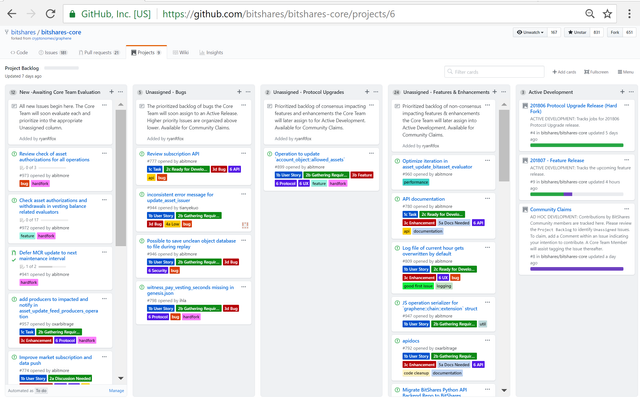The height and width of the screenshot is (400, 640).
Task: Add a card to Unassigned - Bugs column
Action: [x=239, y=92]
